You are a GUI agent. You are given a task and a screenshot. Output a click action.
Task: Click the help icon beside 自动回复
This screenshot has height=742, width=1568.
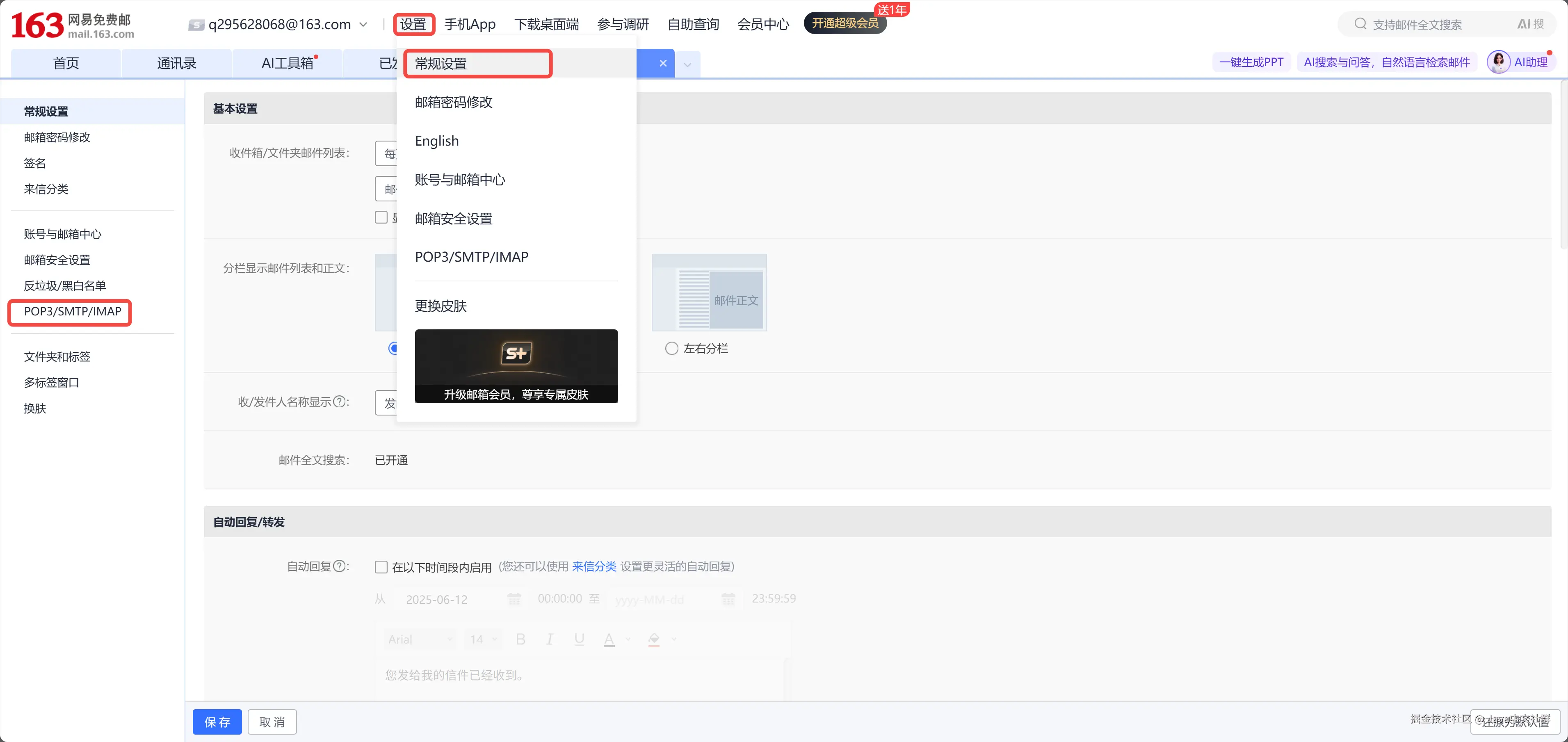[340, 566]
